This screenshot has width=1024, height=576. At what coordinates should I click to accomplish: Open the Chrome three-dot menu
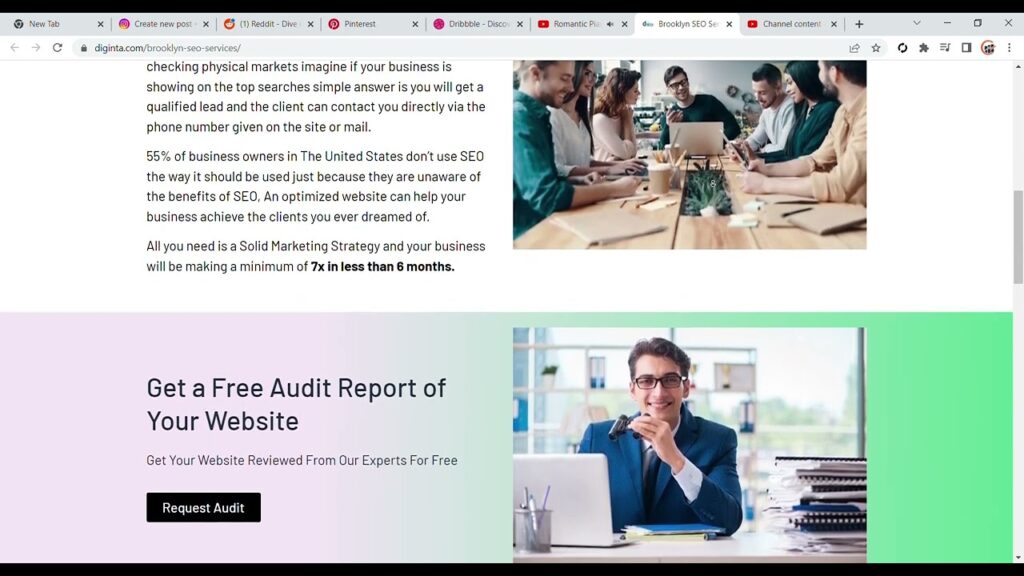click(1009, 48)
